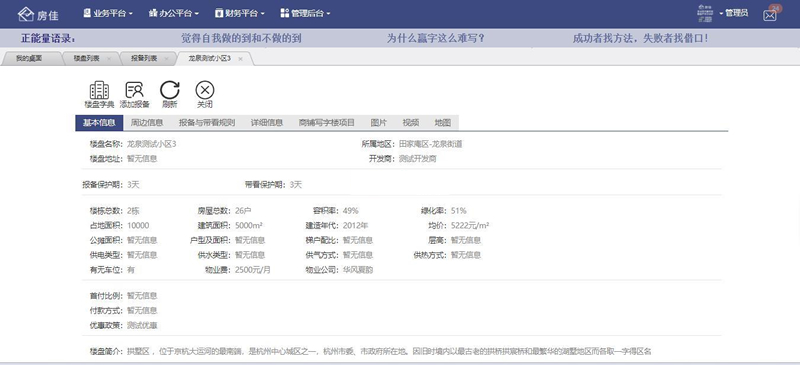Click the user avatar next to 管理员
The image size is (800, 365).
point(705,13)
